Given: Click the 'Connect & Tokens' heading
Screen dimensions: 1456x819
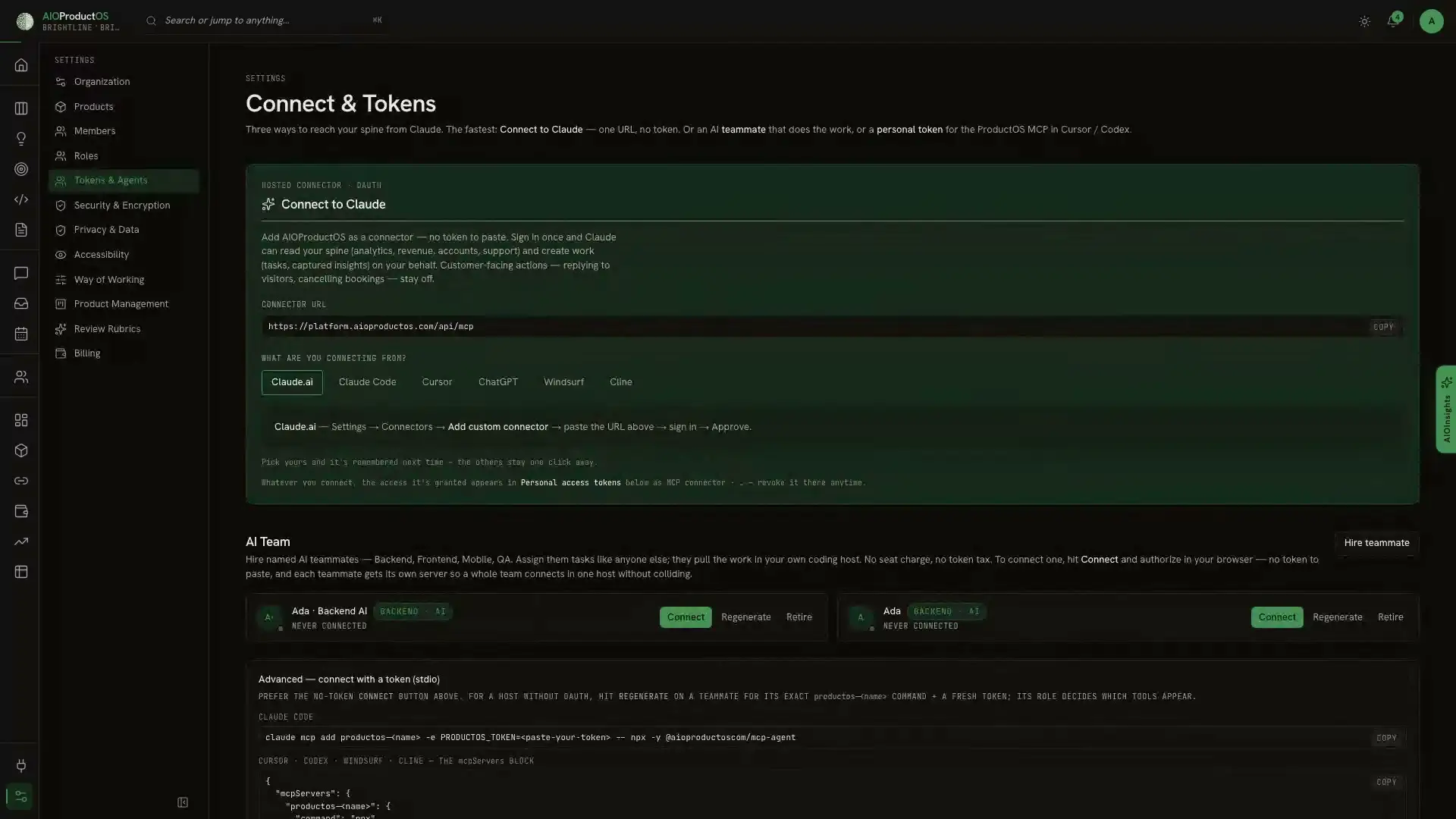Looking at the screenshot, I should pyautogui.click(x=340, y=104).
